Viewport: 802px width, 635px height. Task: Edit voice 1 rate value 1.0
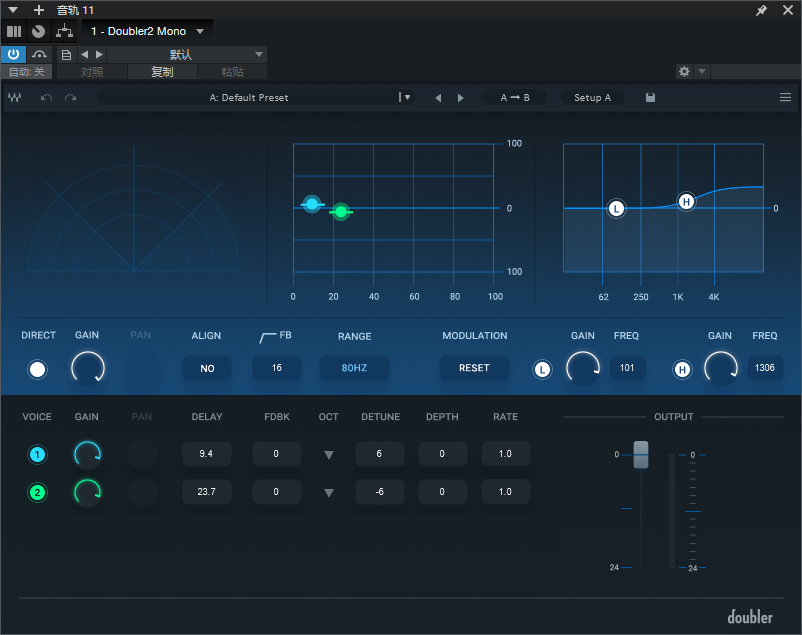(505, 454)
